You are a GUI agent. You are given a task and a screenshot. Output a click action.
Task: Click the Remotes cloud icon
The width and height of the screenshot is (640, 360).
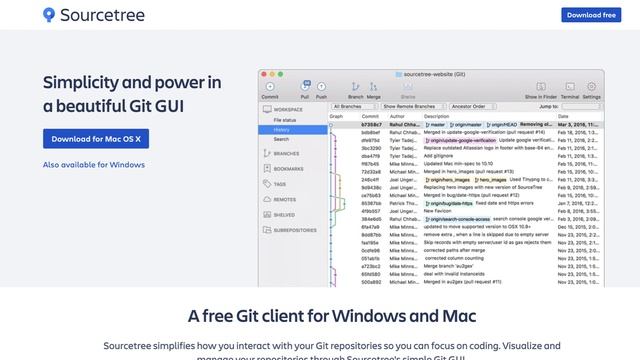267,199
